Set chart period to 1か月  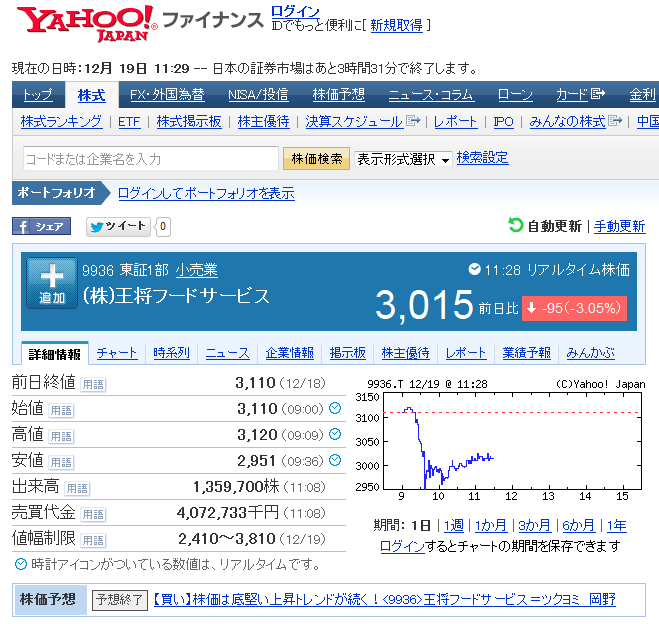491,526
